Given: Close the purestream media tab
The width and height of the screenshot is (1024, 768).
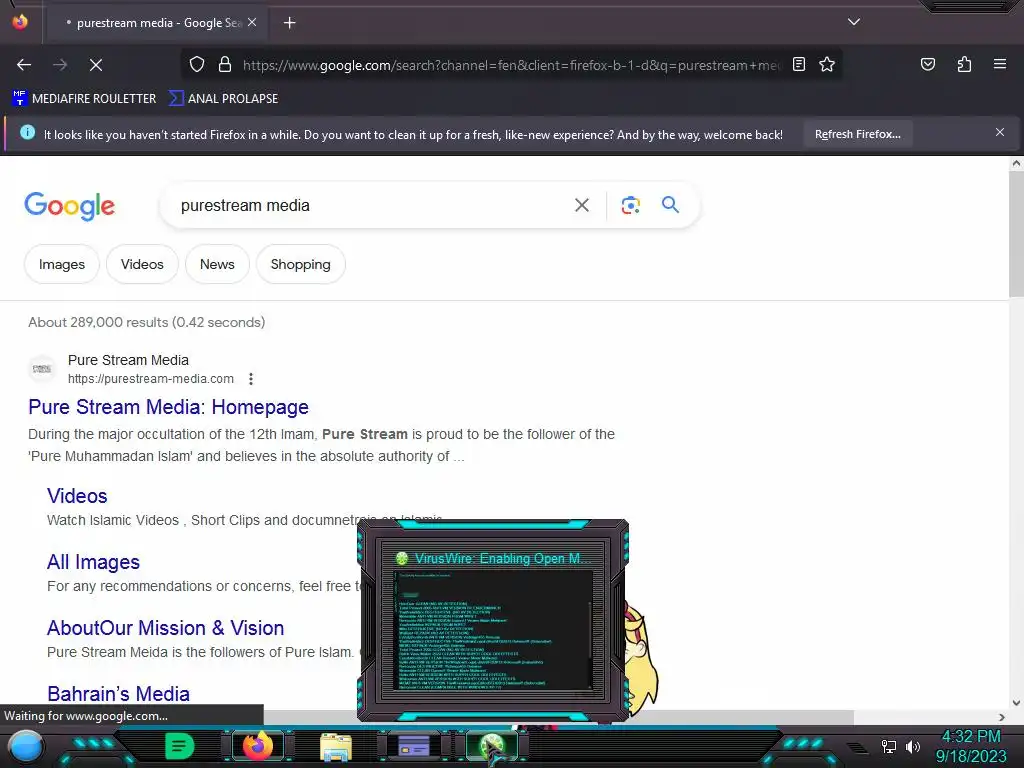Looking at the screenshot, I should [x=252, y=22].
